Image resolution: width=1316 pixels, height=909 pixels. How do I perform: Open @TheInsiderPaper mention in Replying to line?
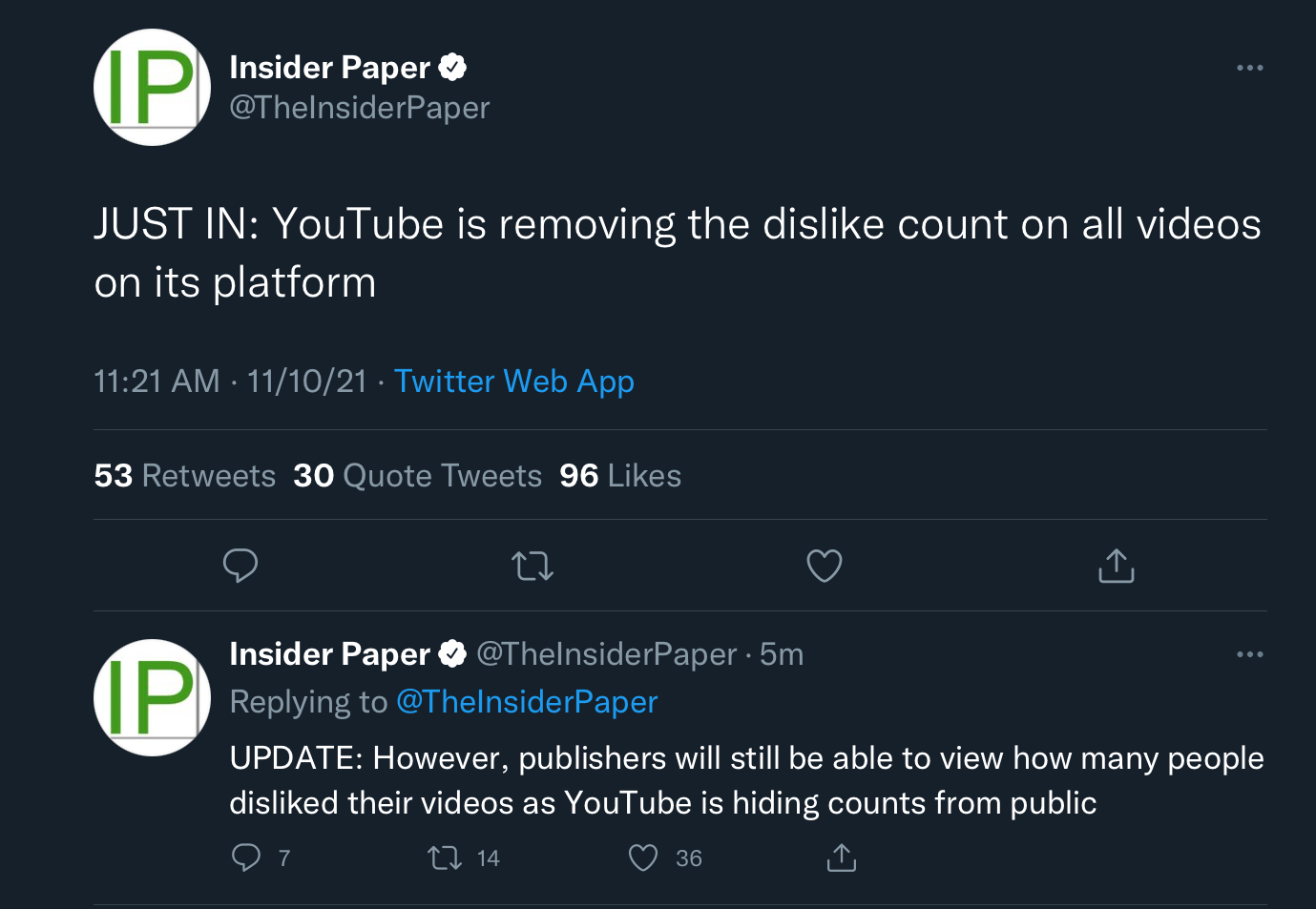pos(527,702)
